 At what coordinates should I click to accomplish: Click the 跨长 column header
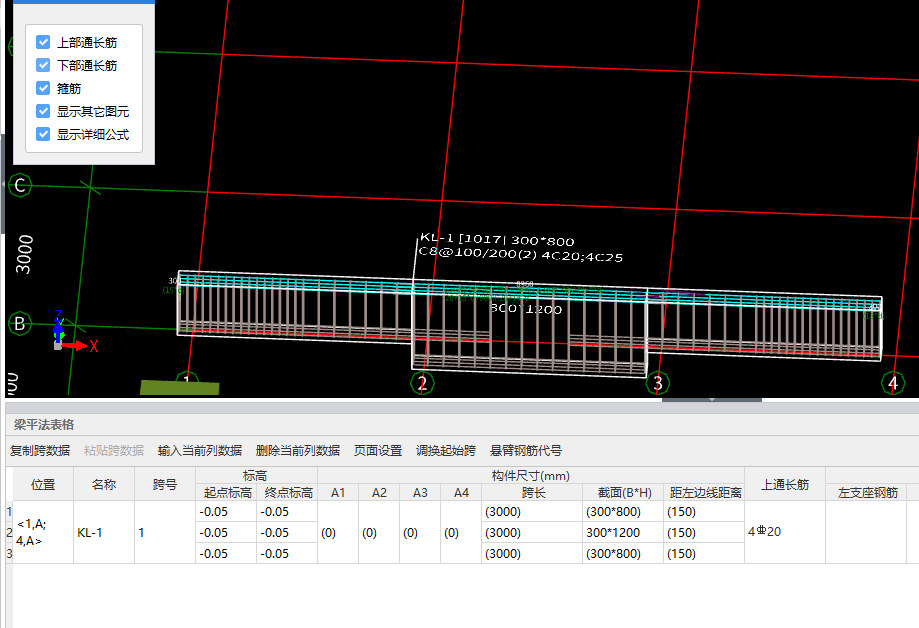(532, 493)
